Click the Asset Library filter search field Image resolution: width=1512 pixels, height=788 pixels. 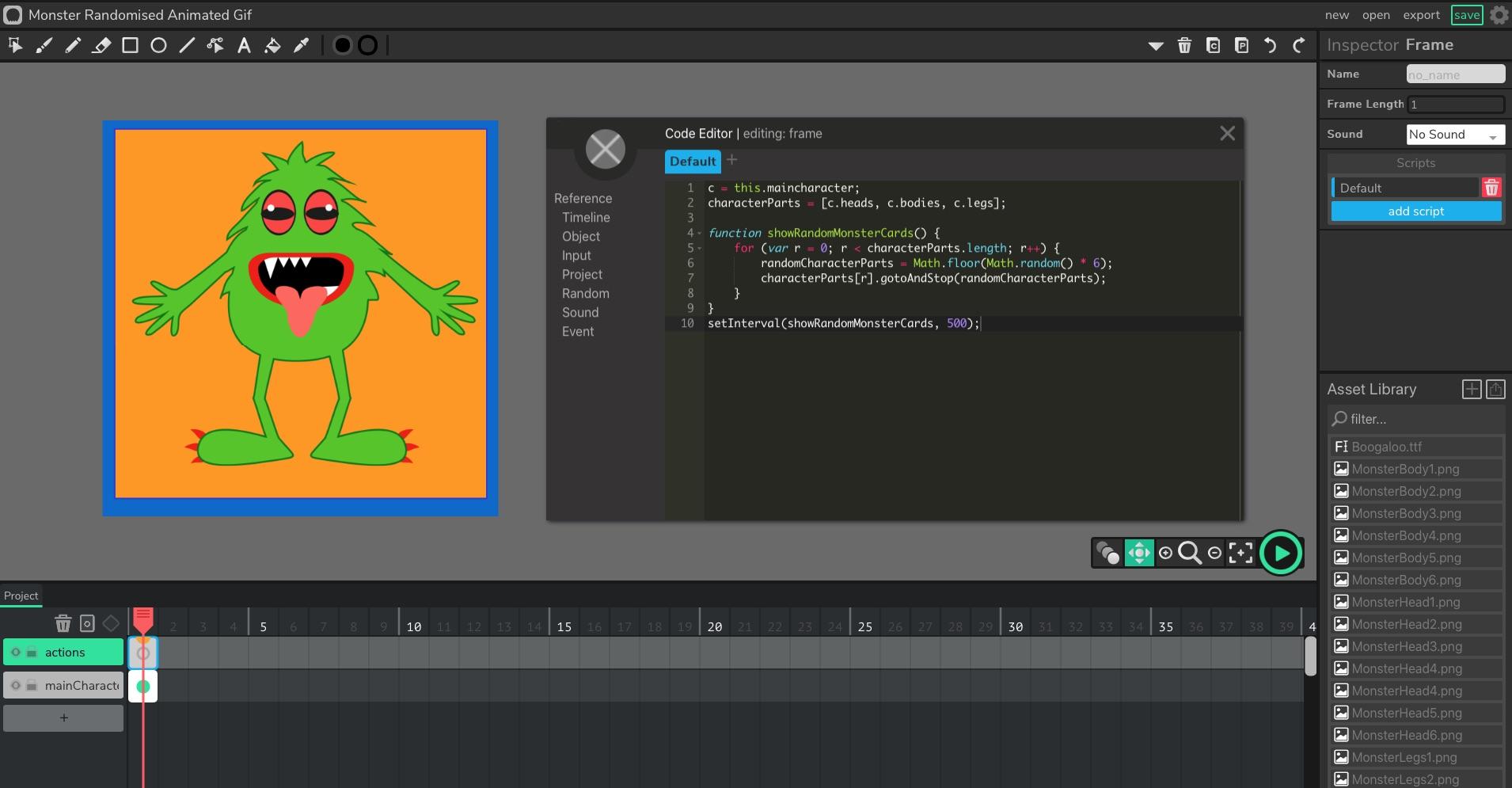point(1416,419)
